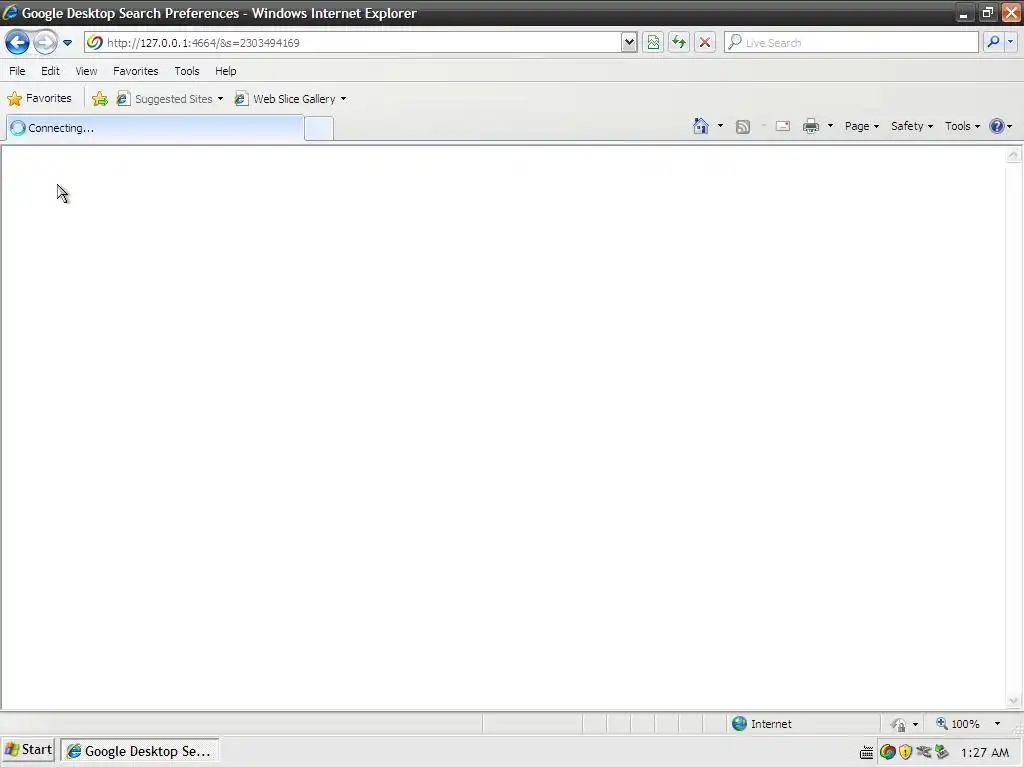Click Add to Favorites Bar icon
This screenshot has width=1024, height=768.
pyautogui.click(x=100, y=99)
